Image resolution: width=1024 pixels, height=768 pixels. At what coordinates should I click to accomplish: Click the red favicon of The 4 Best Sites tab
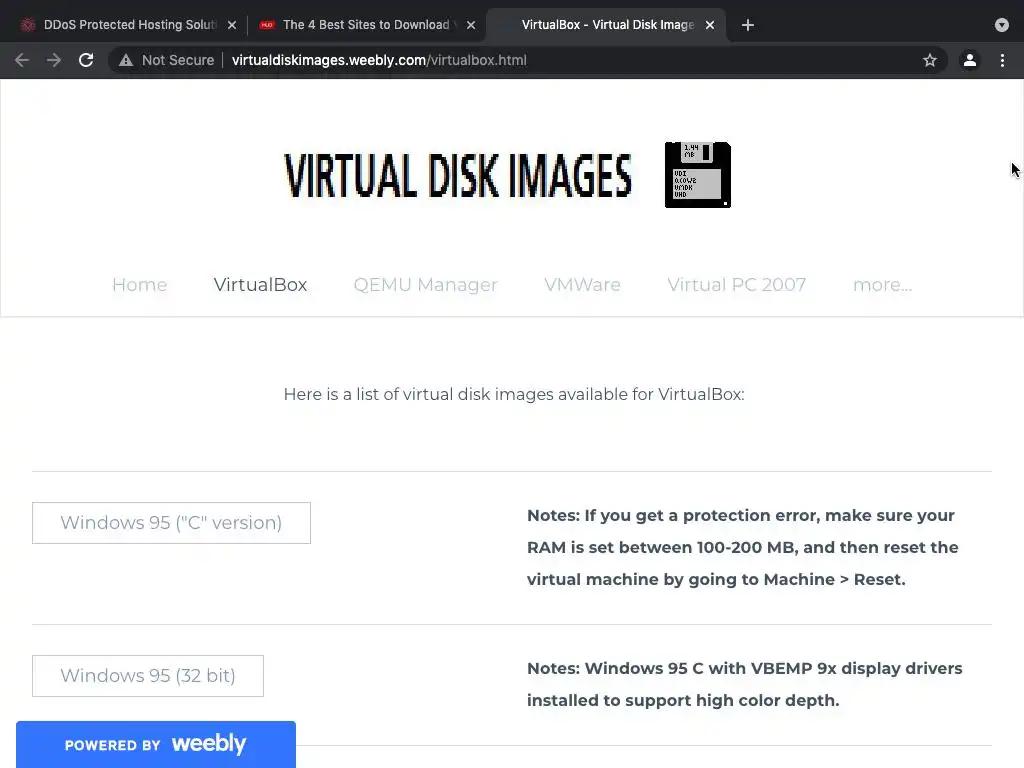(266, 25)
